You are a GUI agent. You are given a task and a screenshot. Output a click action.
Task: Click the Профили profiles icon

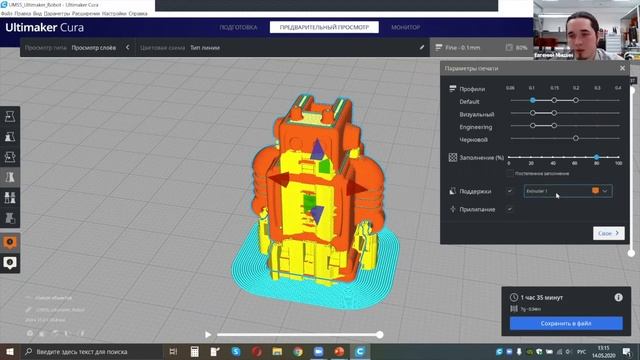point(452,89)
